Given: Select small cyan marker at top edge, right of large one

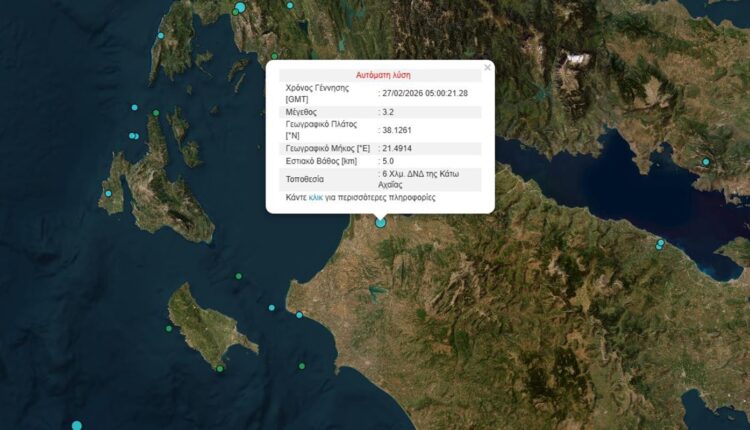Looking at the screenshot, I should [x=290, y=6].
